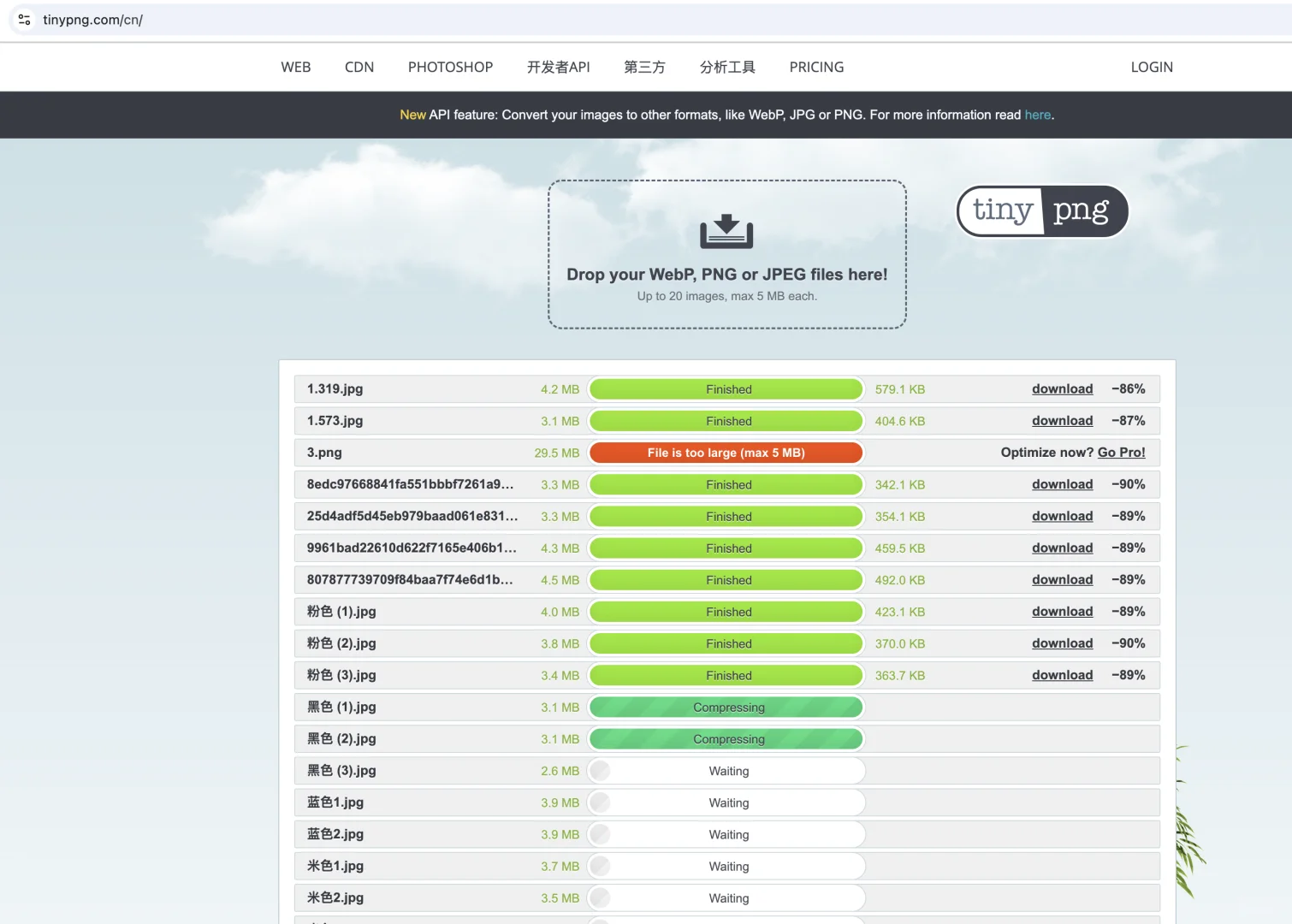Viewport: 1292px width, 924px height.
Task: Download the compressed 8edc97668841 file
Action: (1063, 484)
